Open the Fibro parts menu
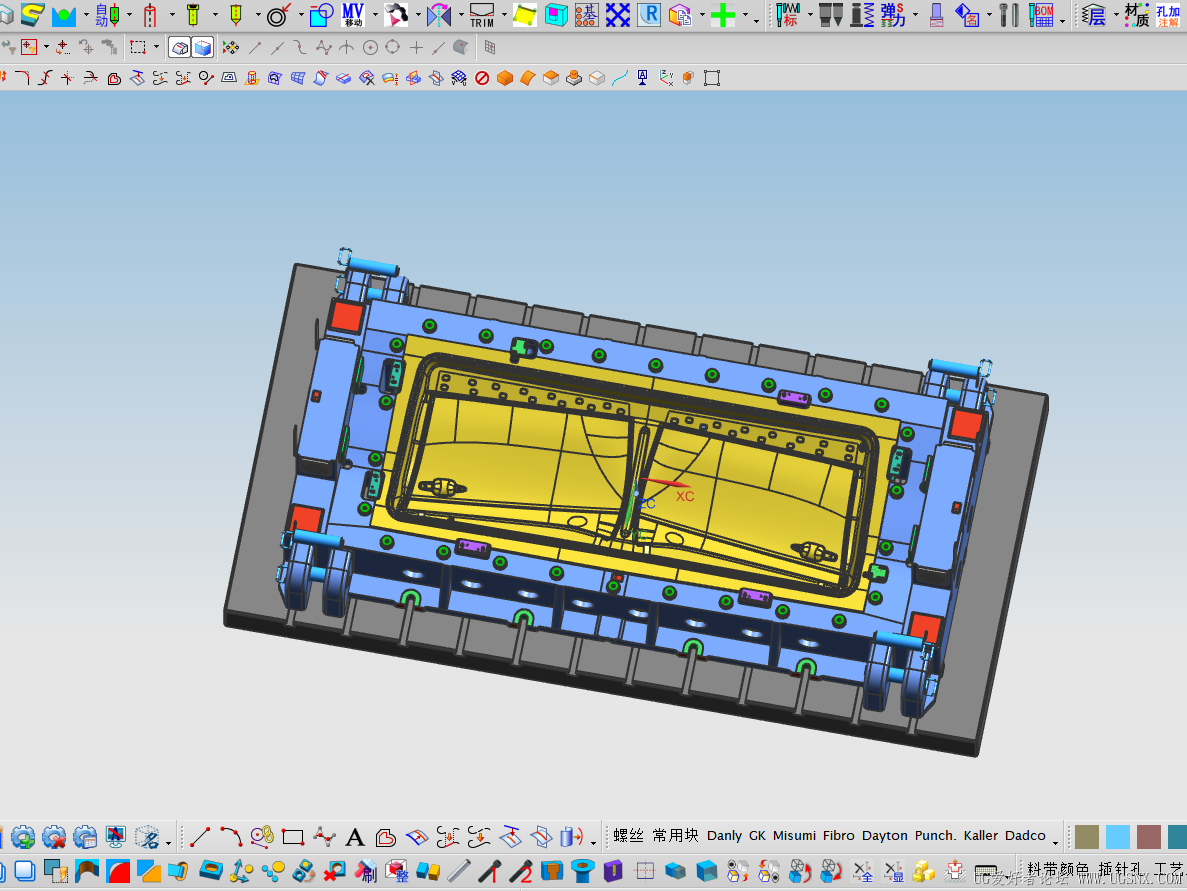Screen dimensions: 1187x891 click(x=839, y=836)
